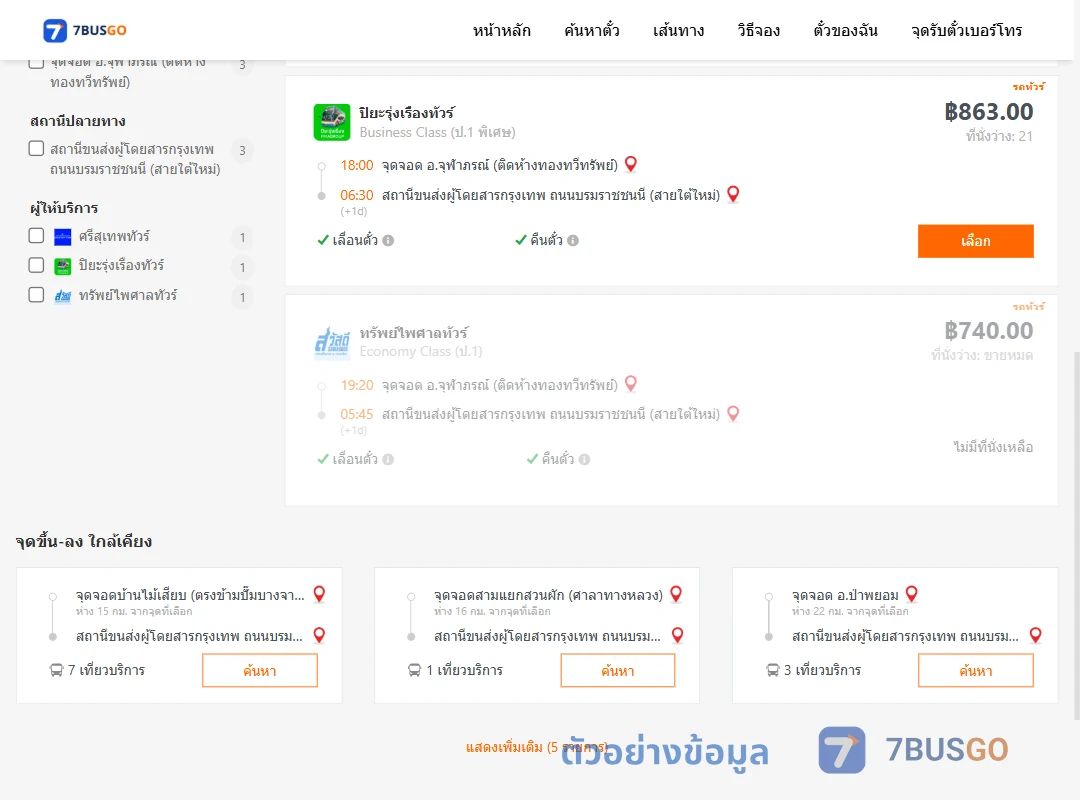
Task: Tick the สถานีขนส่งผู้โดยสารกรุงเทพ destination checkbox
Action: pos(37,149)
